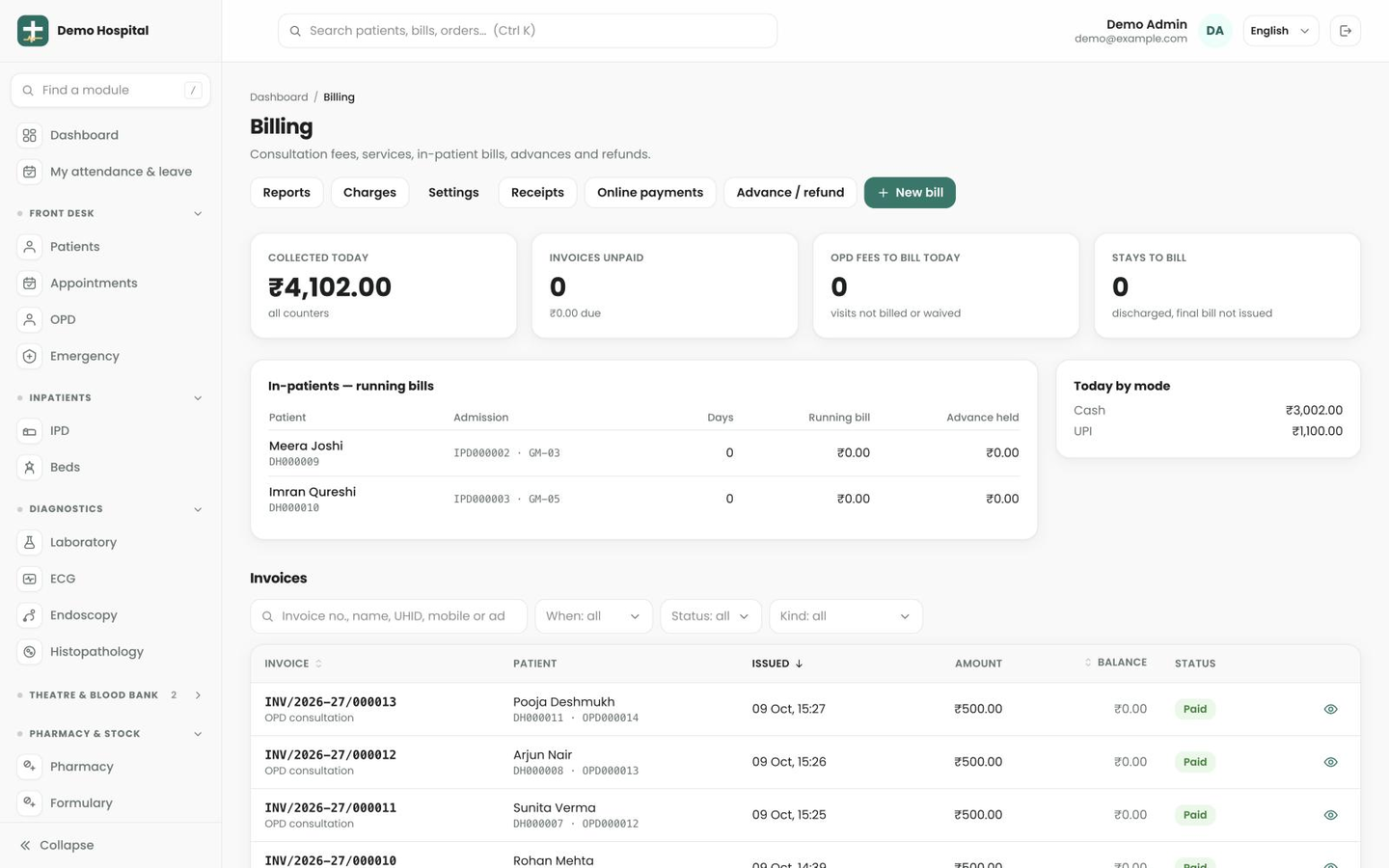Open the Charges tab
Image resolution: width=1389 pixels, height=868 pixels.
(369, 193)
